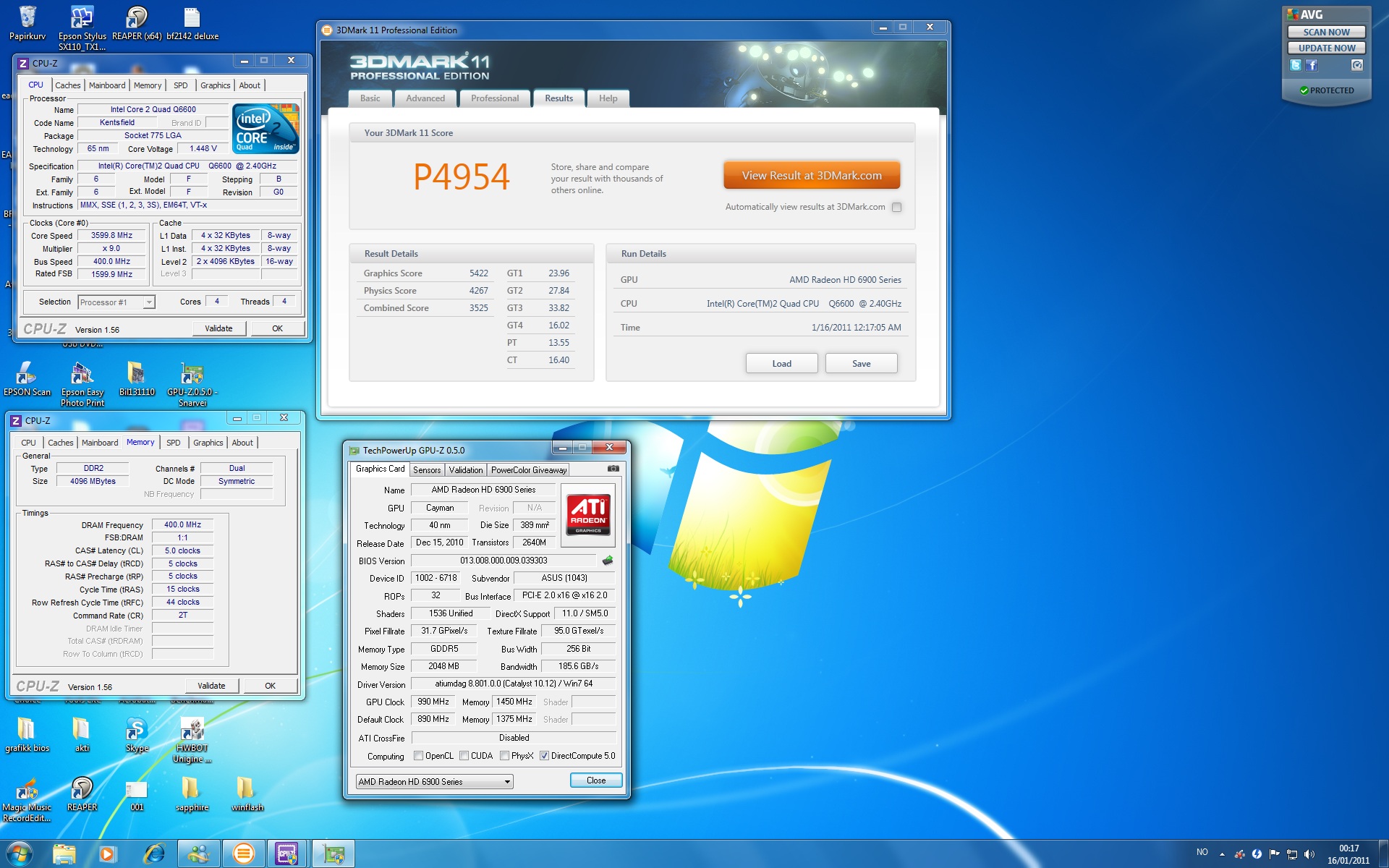Viewport: 1389px width, 868px height.
Task: Expand hidden tray icons arrow
Action: point(1222,854)
